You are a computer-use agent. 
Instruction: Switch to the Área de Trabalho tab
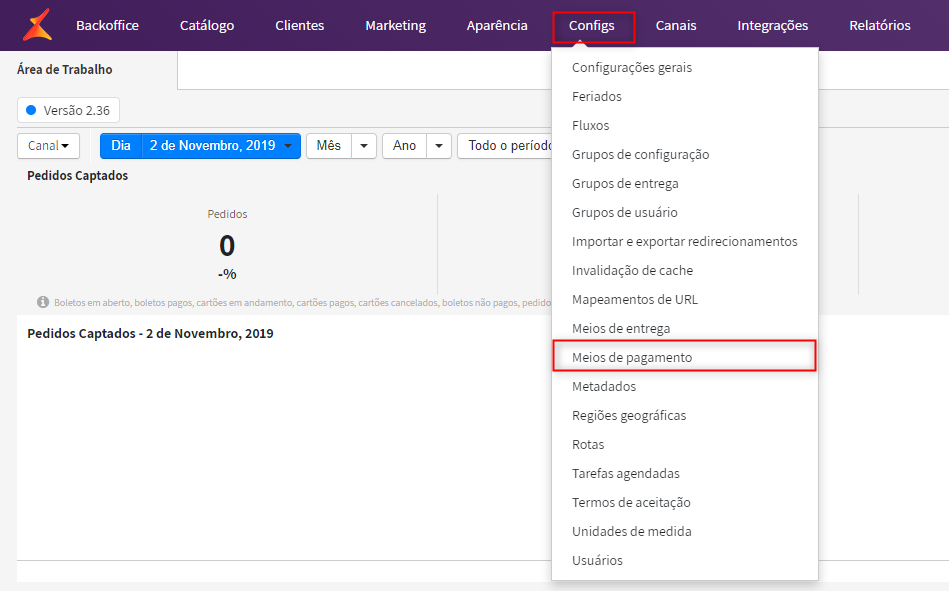point(65,70)
